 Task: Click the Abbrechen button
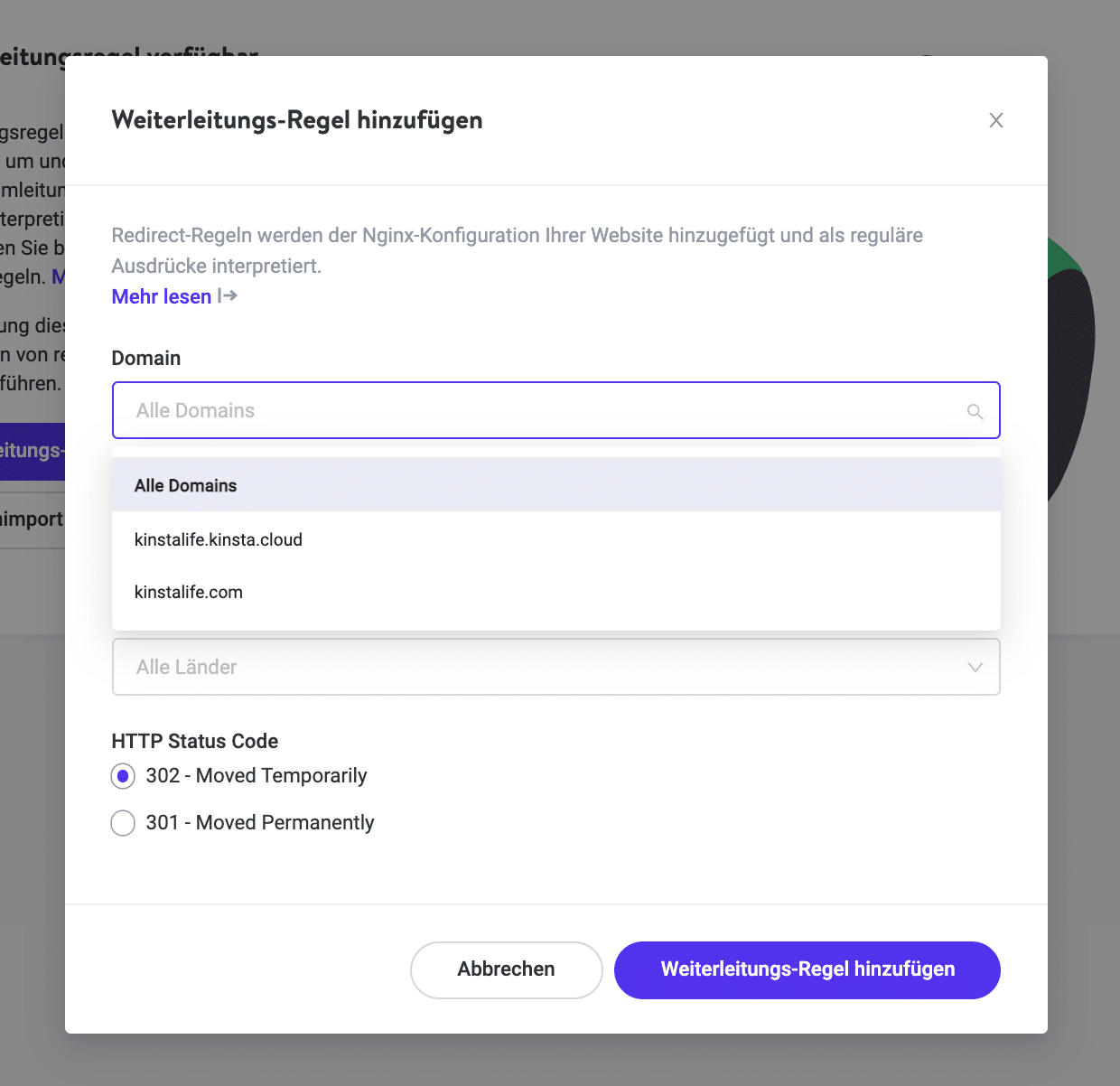click(x=506, y=969)
